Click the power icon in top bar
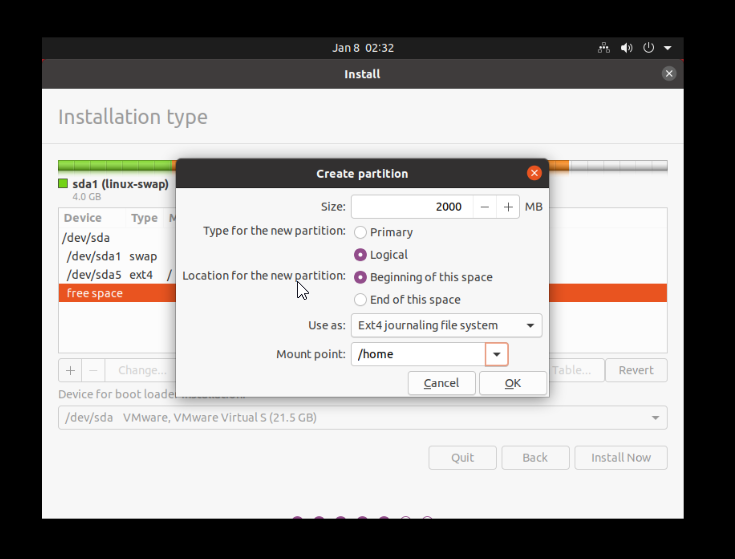The height and width of the screenshot is (559, 735). coord(648,48)
